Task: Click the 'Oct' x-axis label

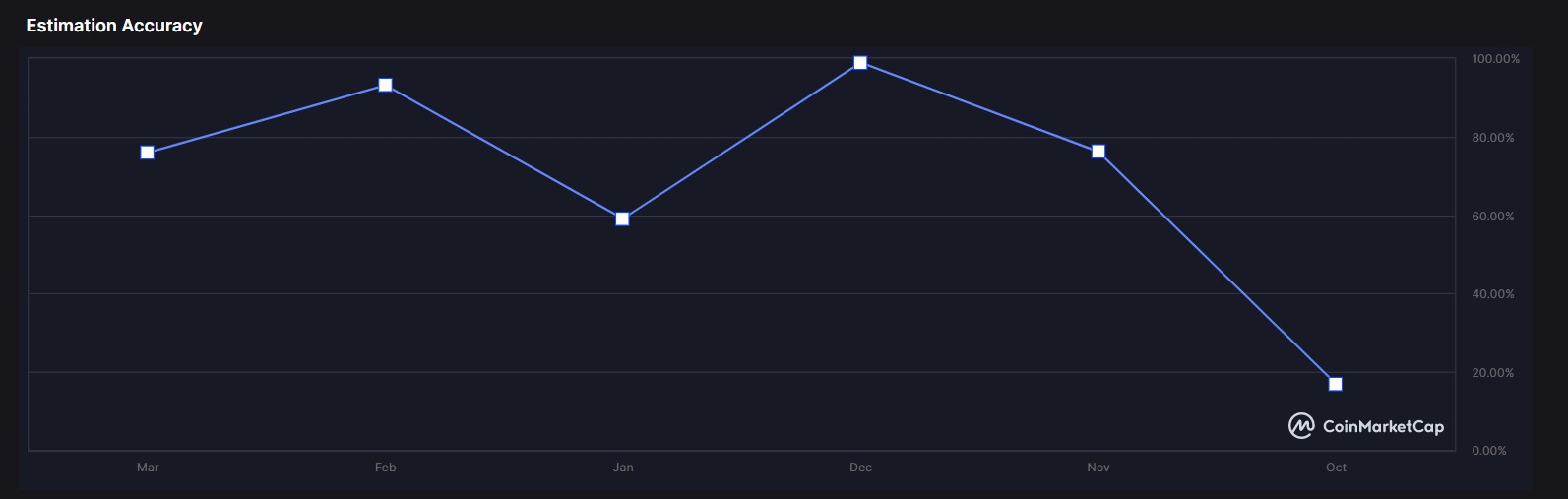Action: [1336, 468]
